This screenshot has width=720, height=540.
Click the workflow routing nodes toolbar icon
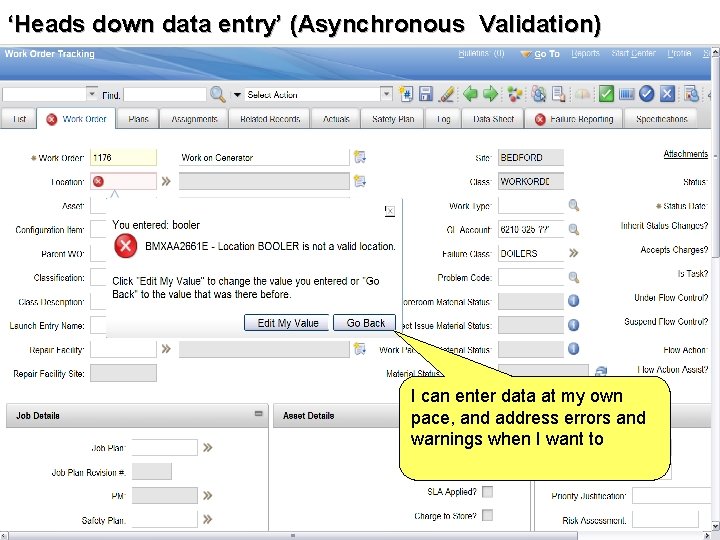[x=514, y=95]
